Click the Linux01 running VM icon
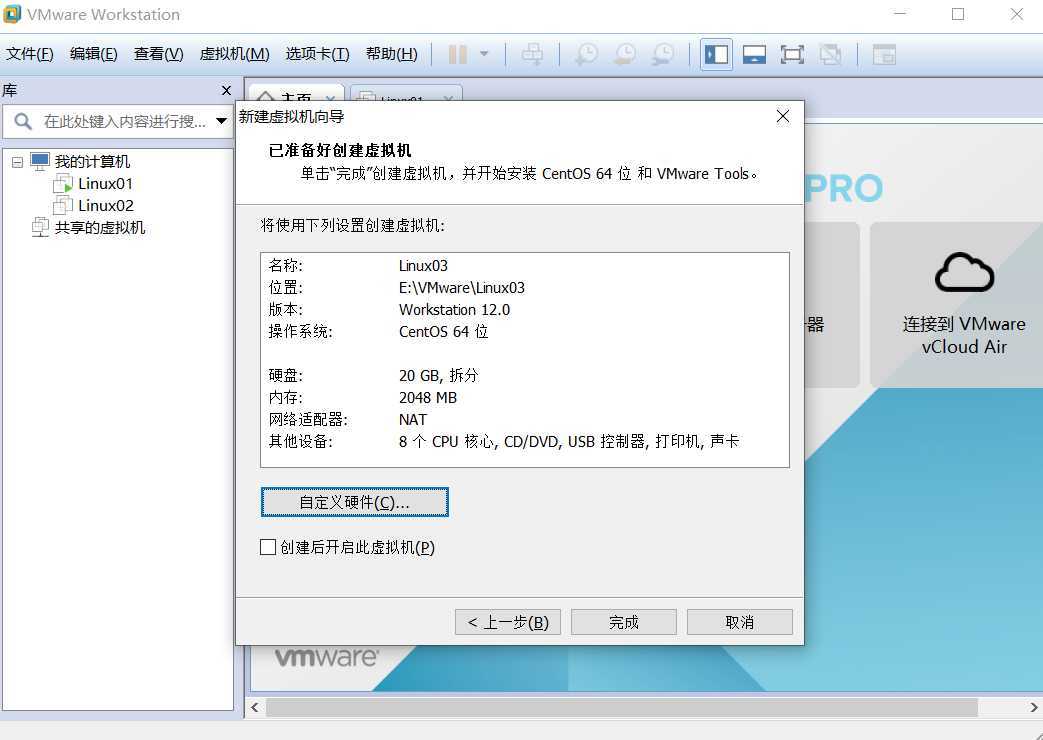This screenshot has width=1043, height=740. coord(63,183)
